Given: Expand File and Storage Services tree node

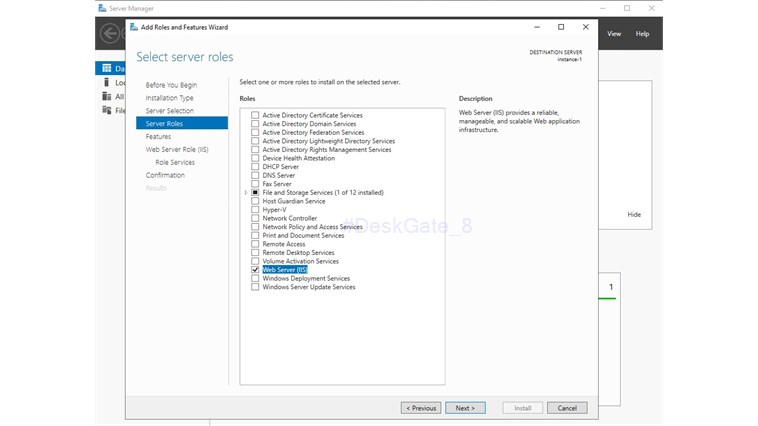Looking at the screenshot, I should (x=246, y=192).
